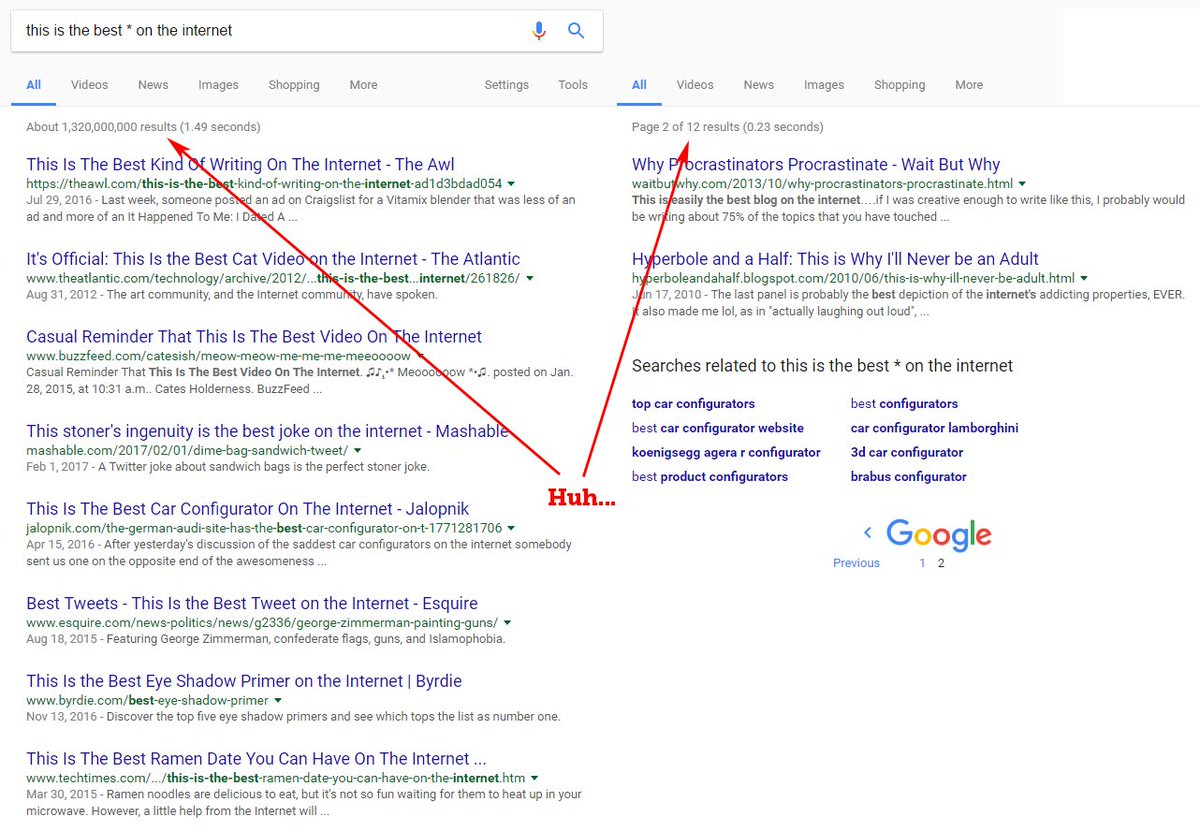The image size is (1200, 831).
Task: Expand dropdown arrow beside byrdie.com URL
Action: (x=278, y=700)
